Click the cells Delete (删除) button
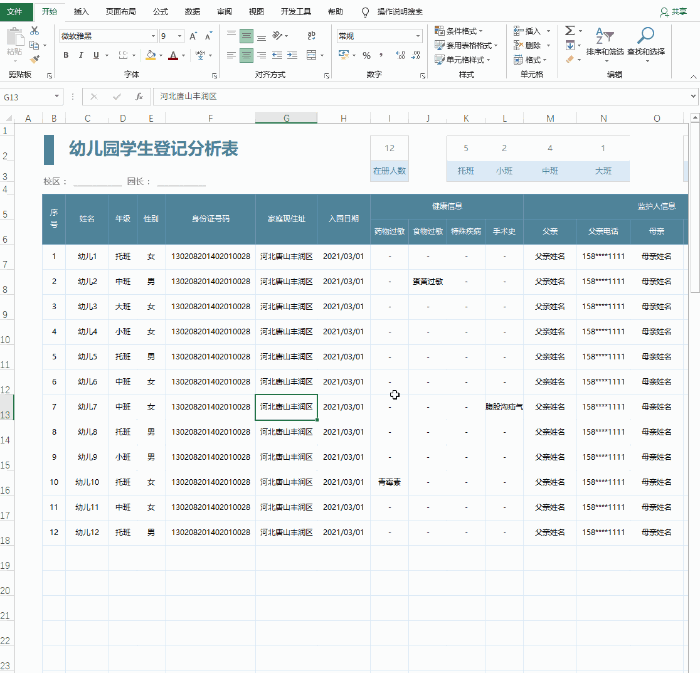Image resolution: width=700 pixels, height=673 pixels. pos(532,45)
